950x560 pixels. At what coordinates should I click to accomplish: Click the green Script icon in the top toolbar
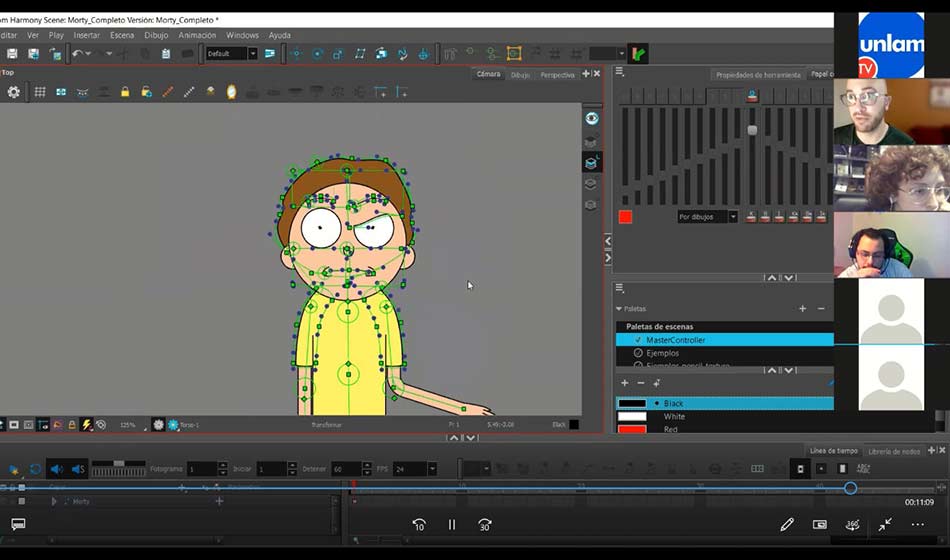tap(638, 53)
